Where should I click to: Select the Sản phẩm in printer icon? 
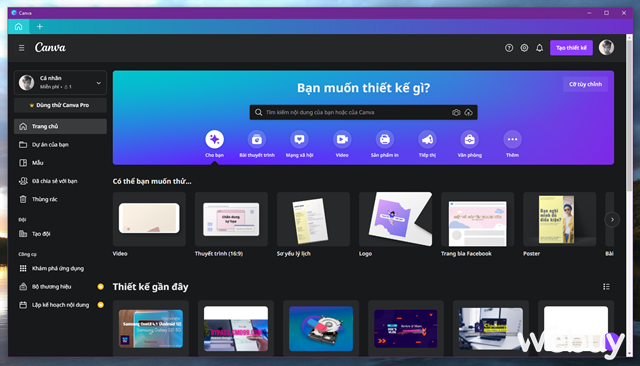click(384, 140)
